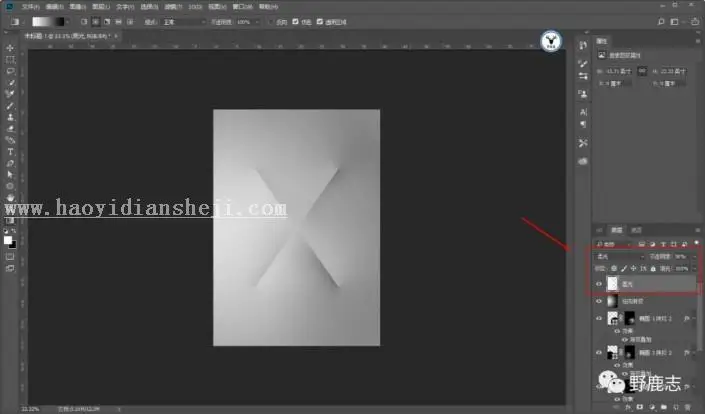Open the Paragraph panel icon
The image size is (705, 414).
tap(583, 125)
